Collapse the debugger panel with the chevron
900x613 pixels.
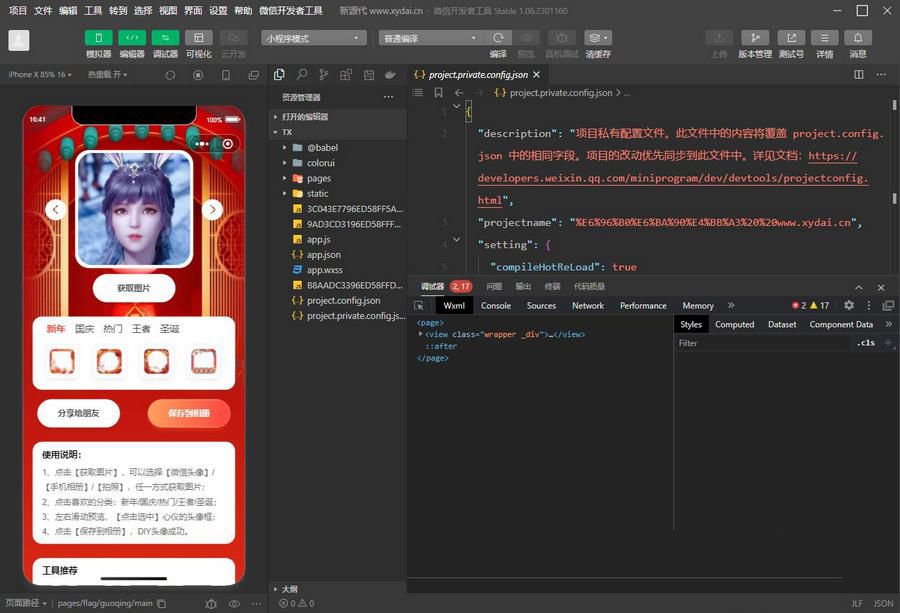(x=858, y=287)
